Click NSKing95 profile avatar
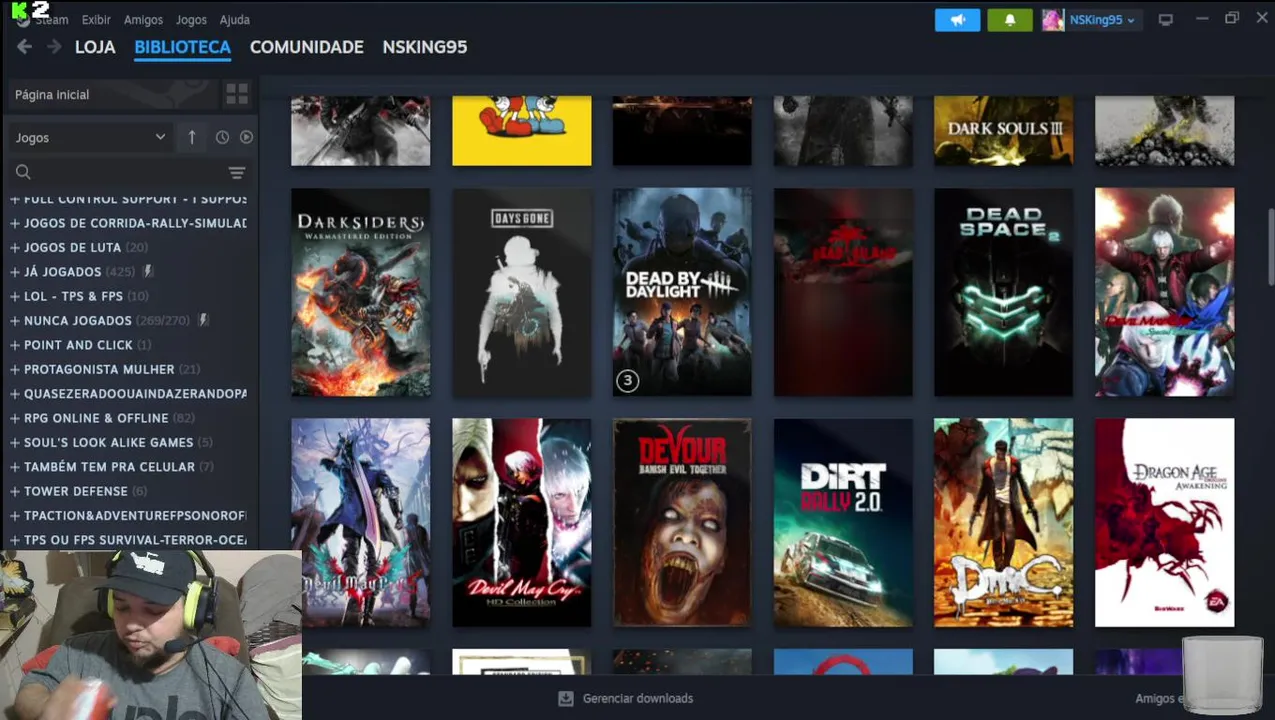1275x720 pixels. point(1053,20)
